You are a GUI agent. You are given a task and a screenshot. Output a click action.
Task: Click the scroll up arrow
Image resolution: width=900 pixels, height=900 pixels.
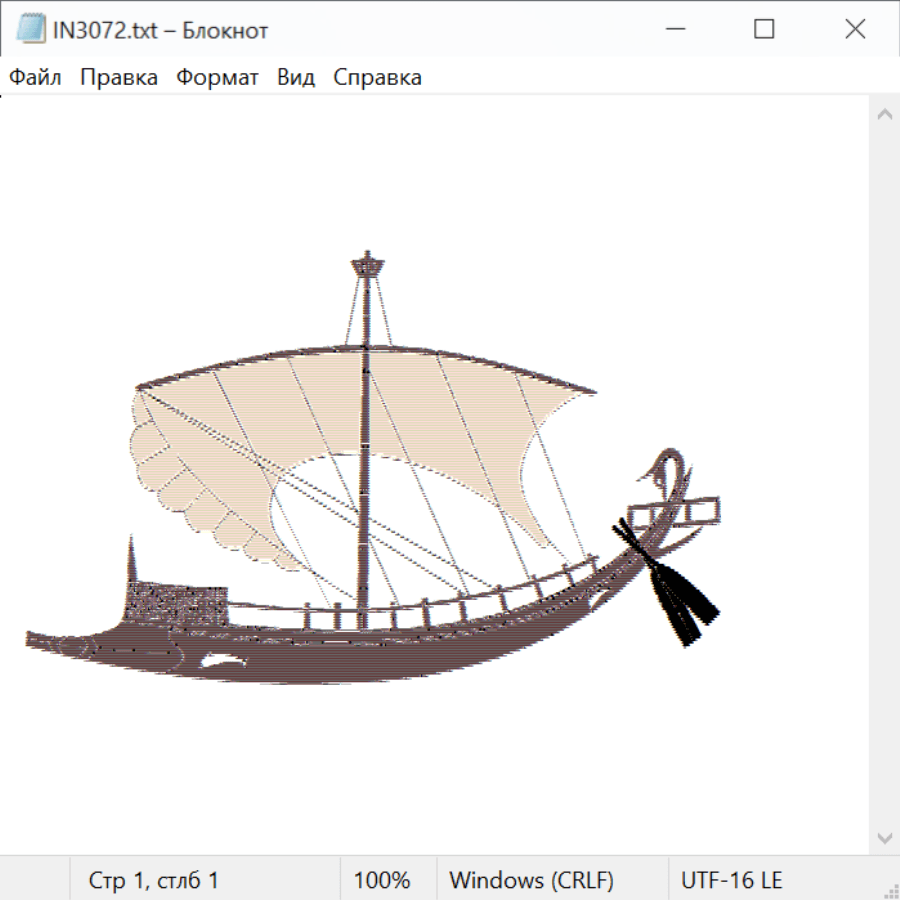click(884, 115)
